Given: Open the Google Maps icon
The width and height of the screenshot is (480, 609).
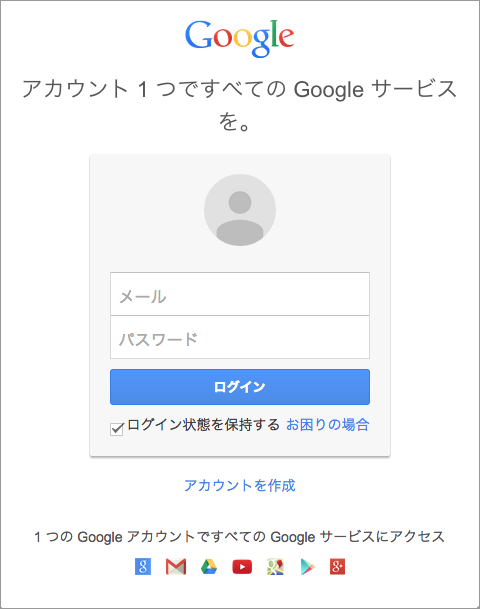Looking at the screenshot, I should coord(275,567).
